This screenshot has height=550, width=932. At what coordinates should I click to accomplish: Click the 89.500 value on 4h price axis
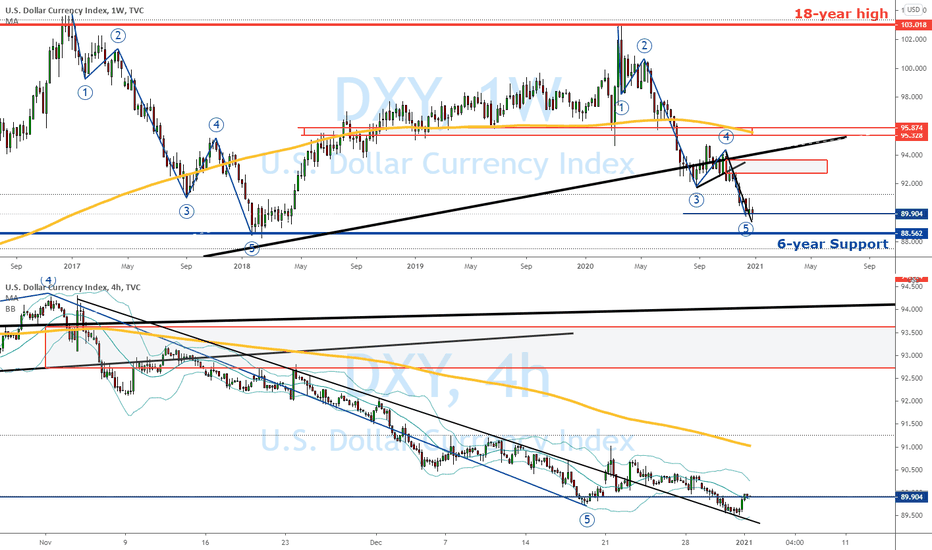click(912, 516)
